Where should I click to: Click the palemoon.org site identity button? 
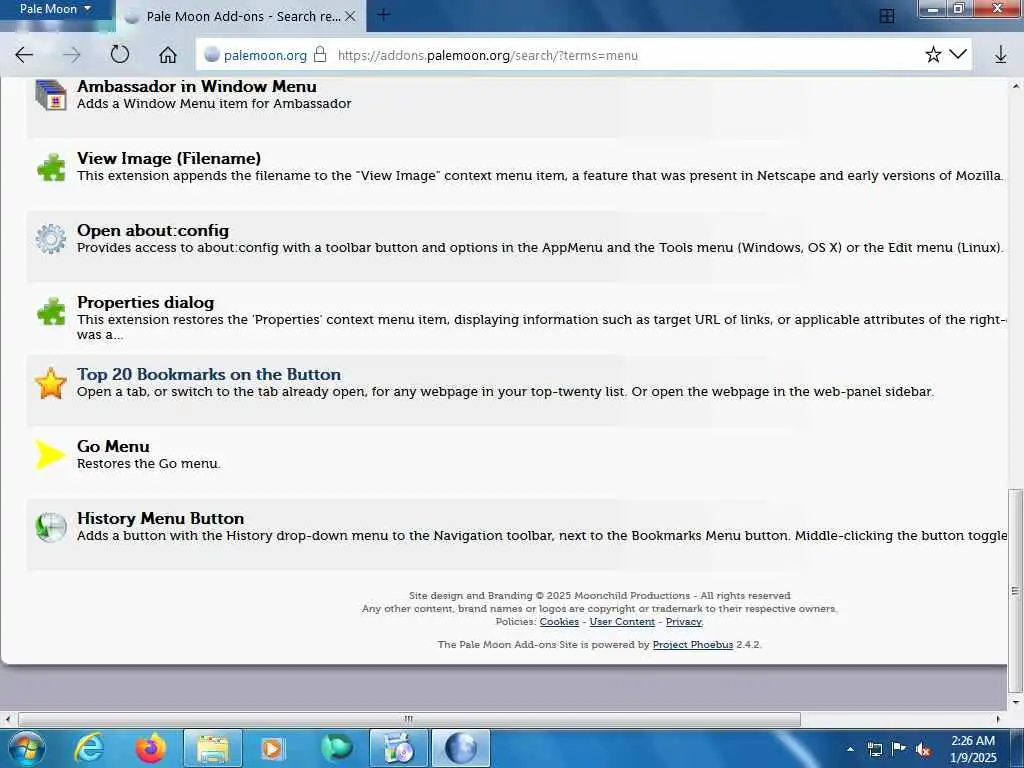point(255,55)
